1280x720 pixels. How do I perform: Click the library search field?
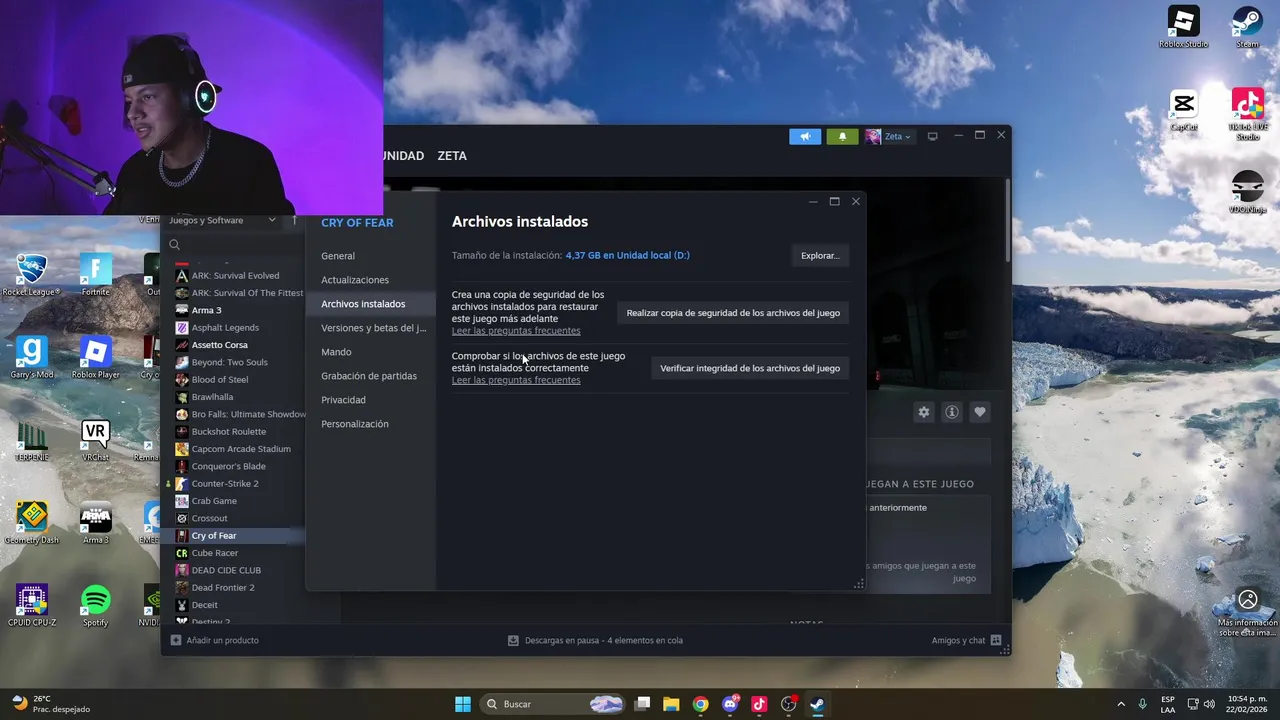point(235,245)
